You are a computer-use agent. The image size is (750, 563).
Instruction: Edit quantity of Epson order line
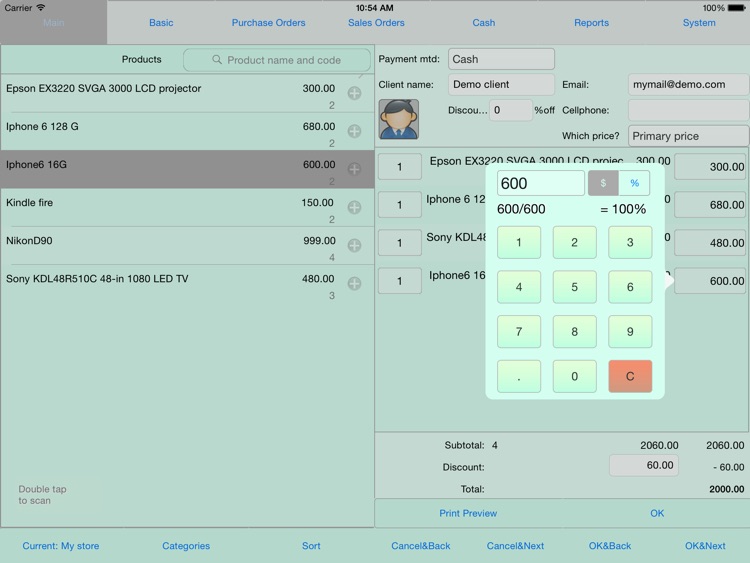tap(399, 166)
